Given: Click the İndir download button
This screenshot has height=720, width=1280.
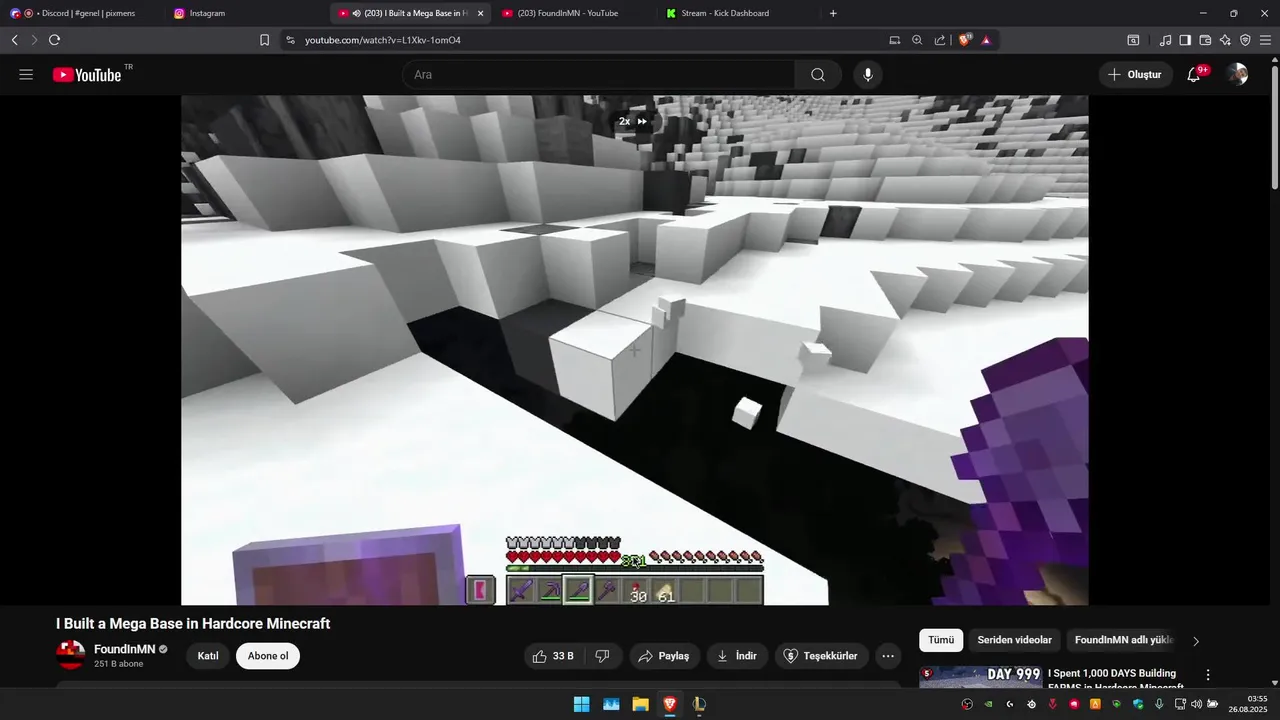Looking at the screenshot, I should pyautogui.click(x=737, y=656).
